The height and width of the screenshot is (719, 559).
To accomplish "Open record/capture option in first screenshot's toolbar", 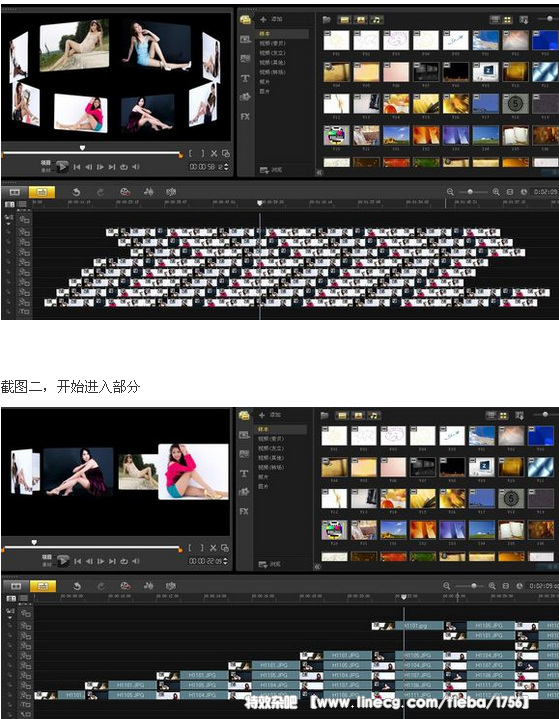I will tap(125, 192).
